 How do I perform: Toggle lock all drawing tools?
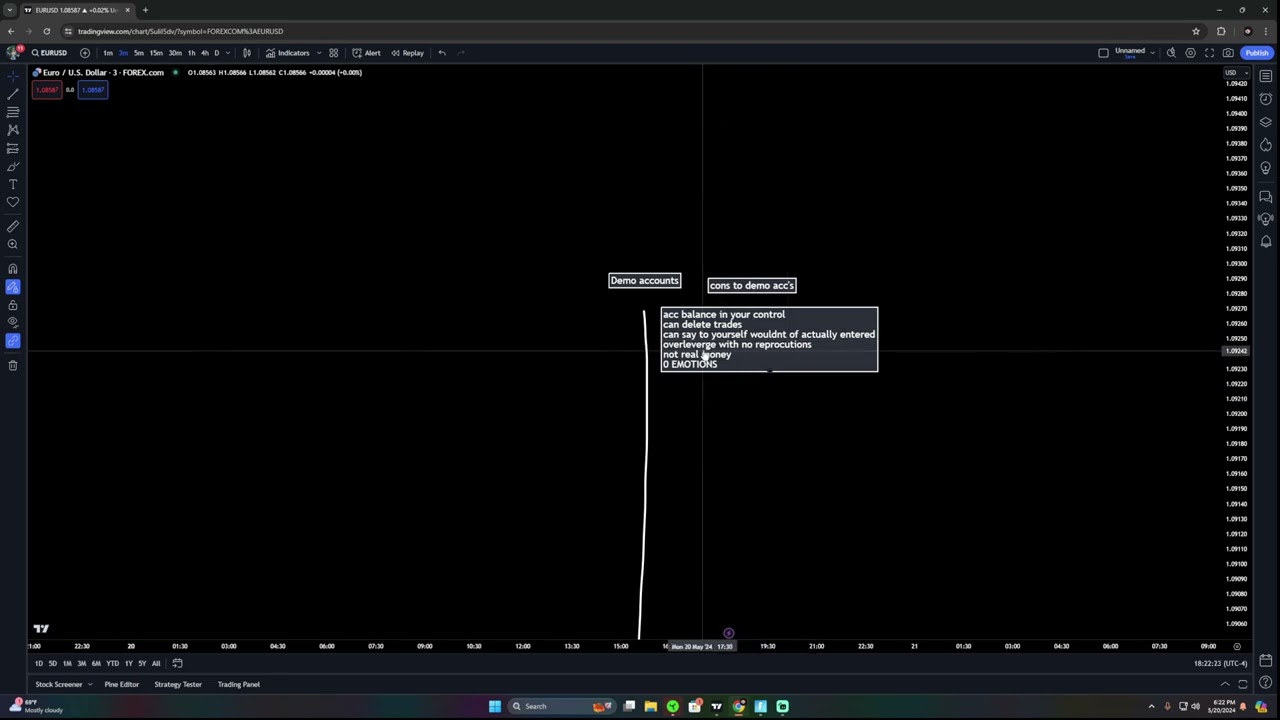13,305
